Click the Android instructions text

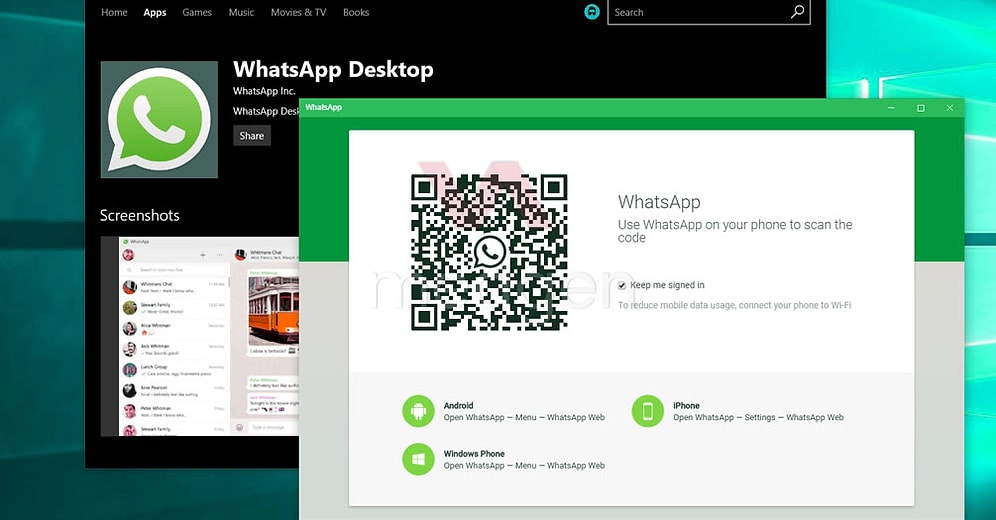pos(524,417)
